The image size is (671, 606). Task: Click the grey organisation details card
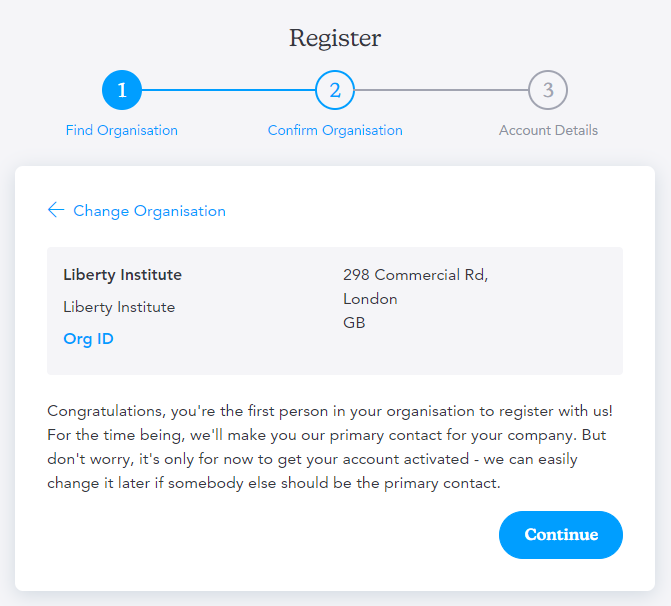pos(335,311)
